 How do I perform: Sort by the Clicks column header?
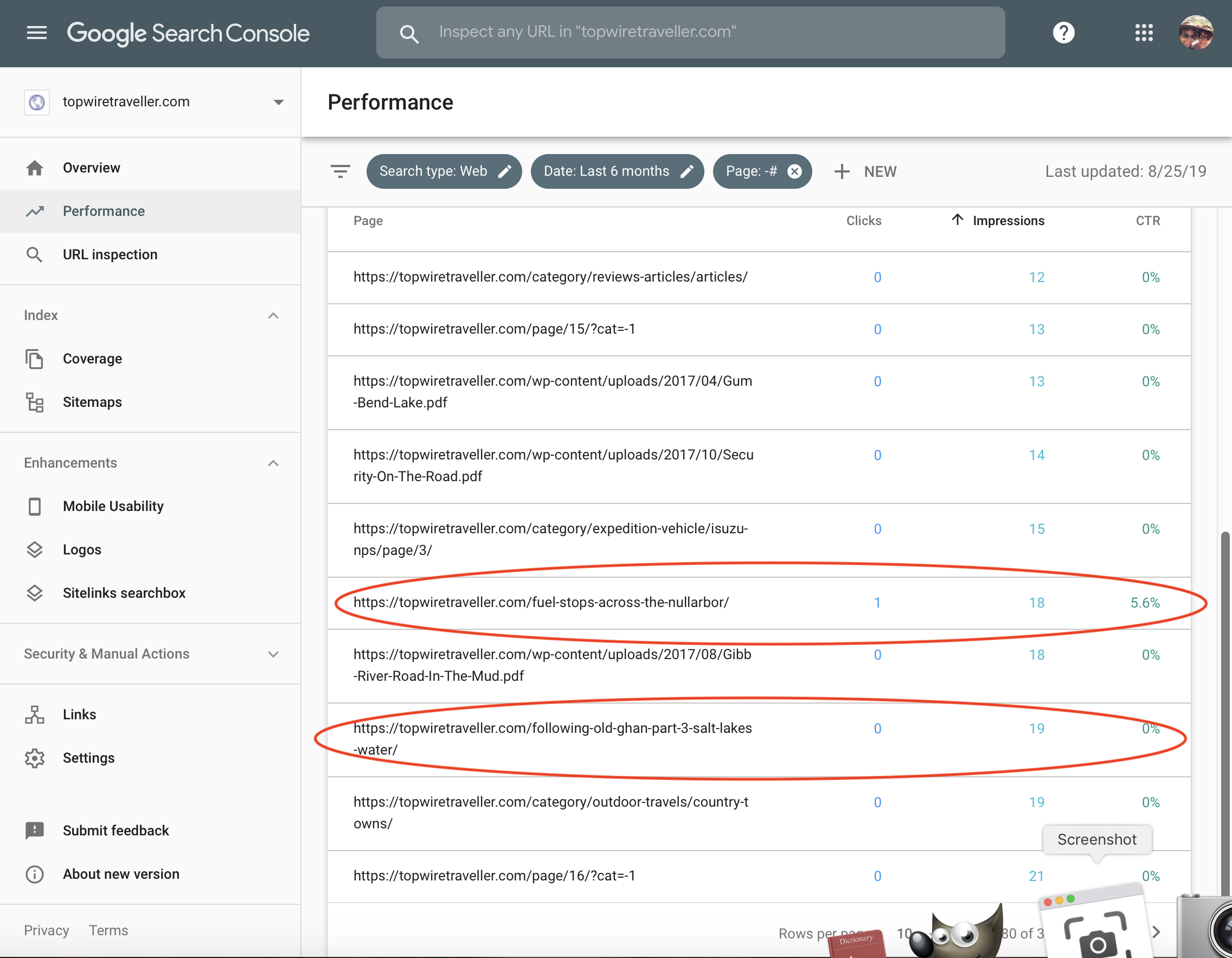864,221
